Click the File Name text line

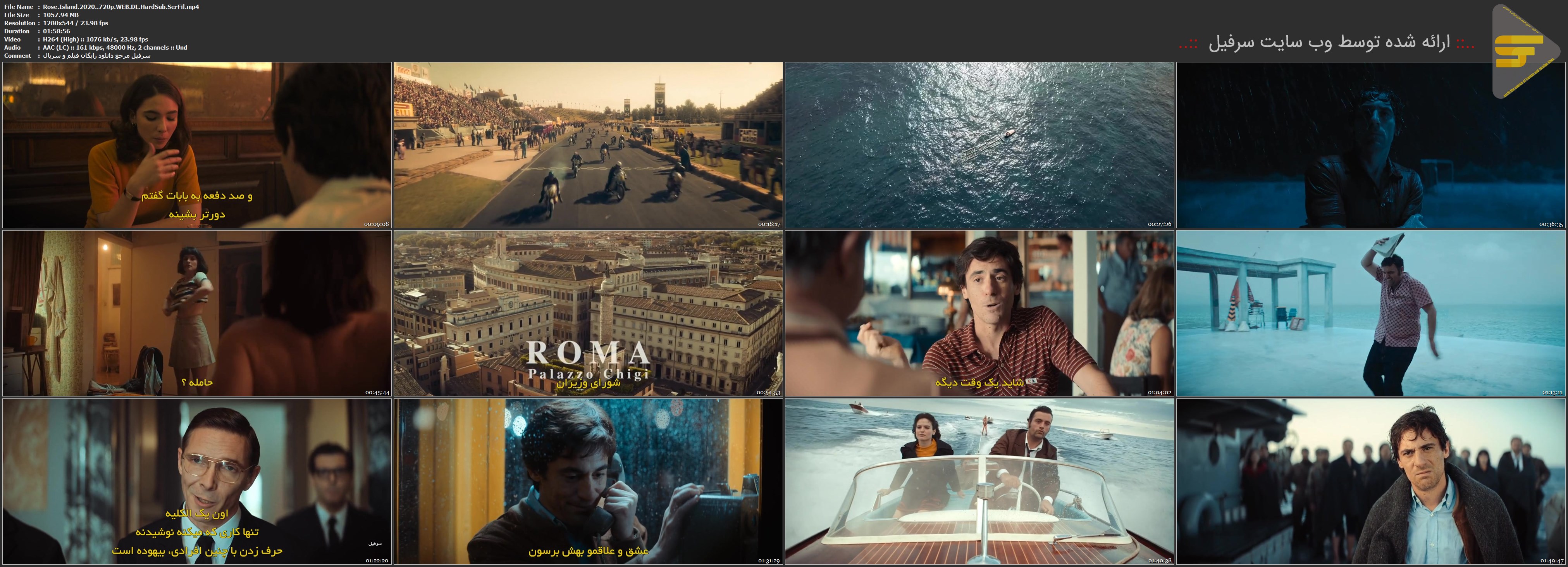click(x=102, y=7)
